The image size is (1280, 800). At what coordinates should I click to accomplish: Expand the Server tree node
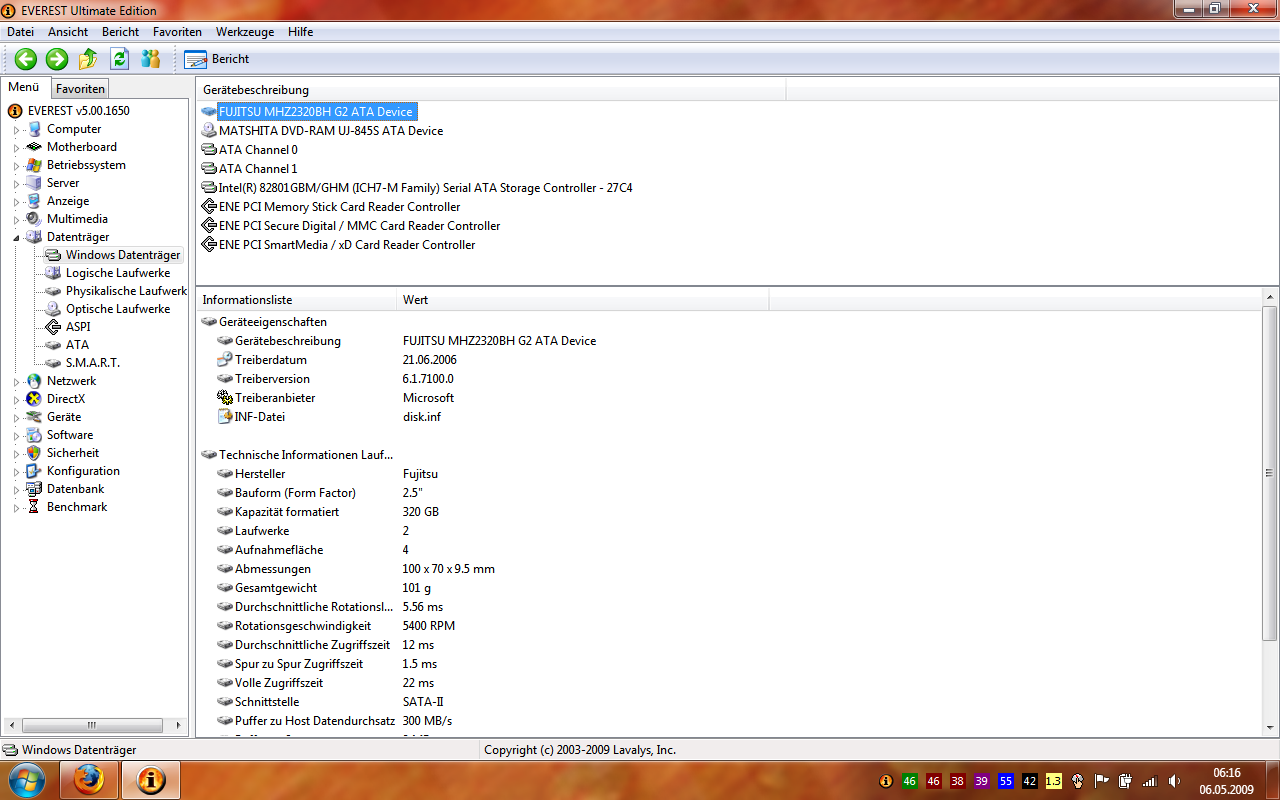16,183
